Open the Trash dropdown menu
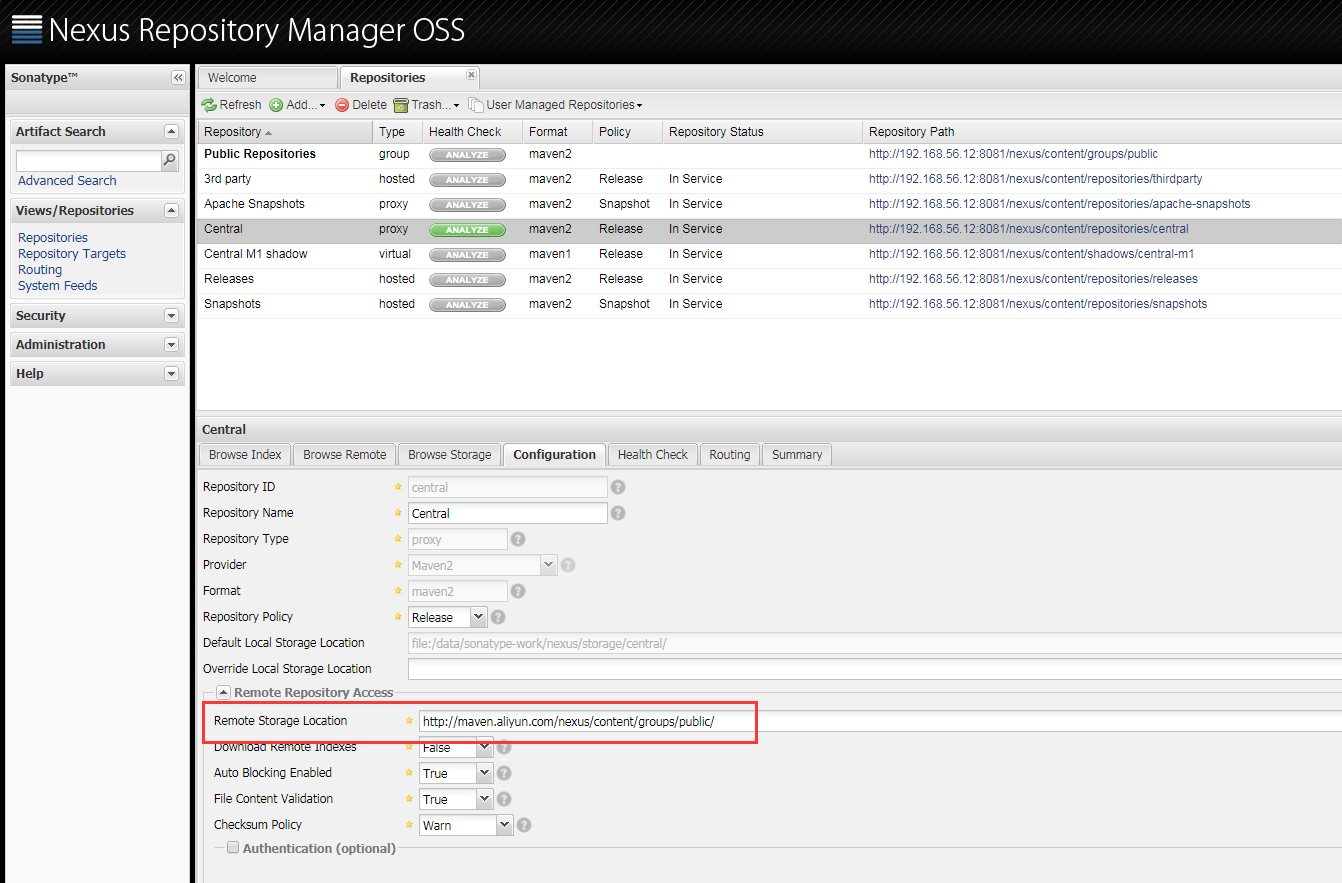The image size is (1342, 883). [x=426, y=105]
